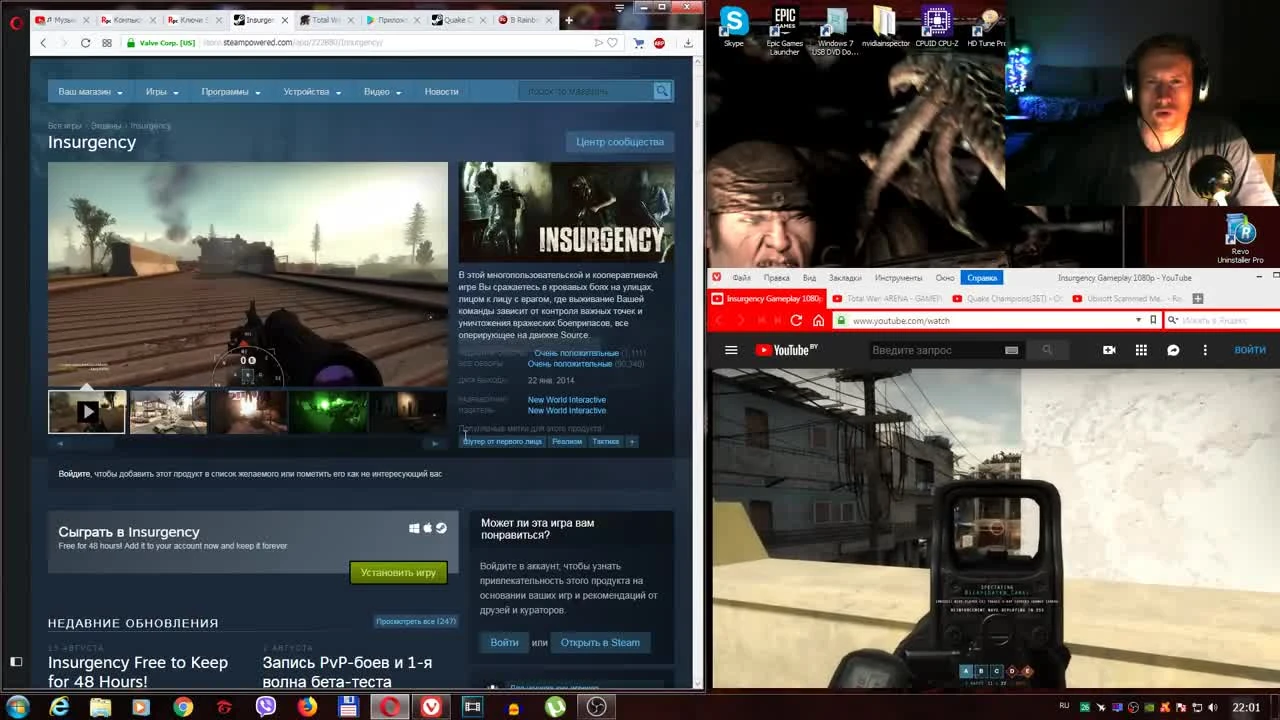1280x720 pixels.
Task: Open the Инструменты menu in Vivaldi
Action: pos(898,277)
